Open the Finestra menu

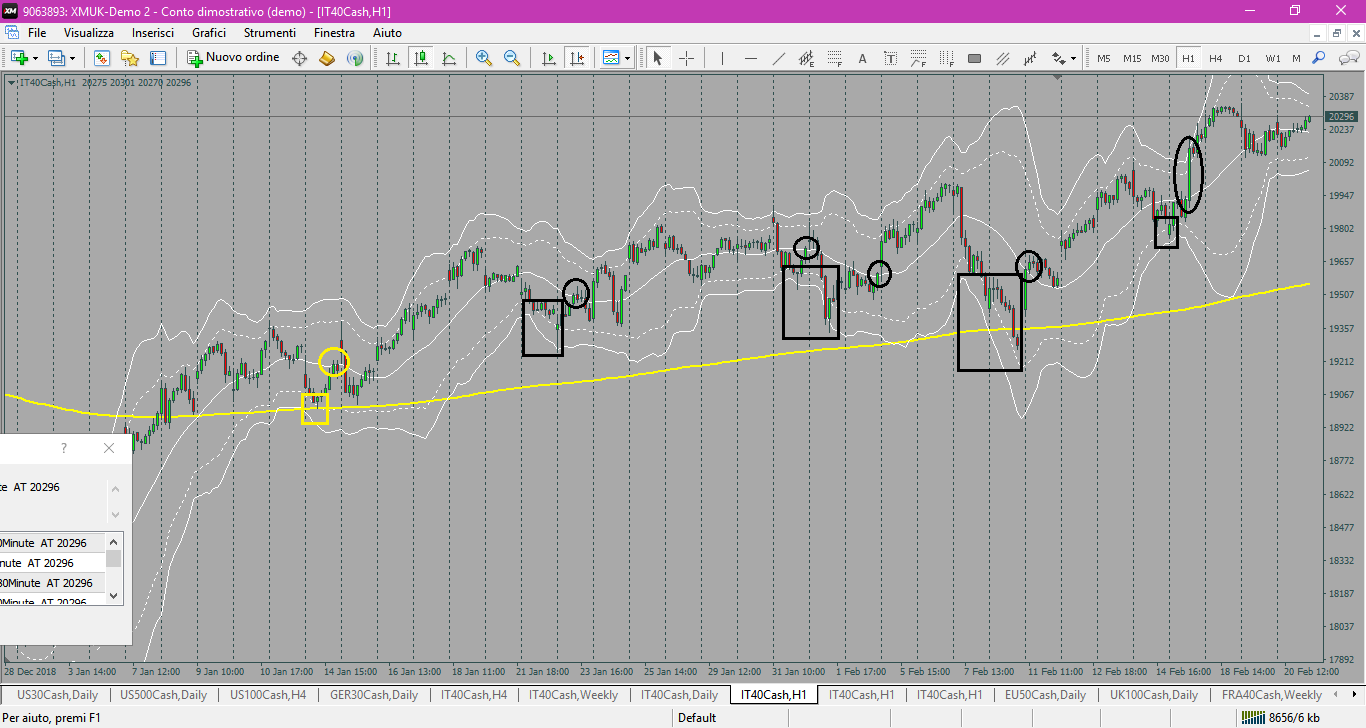(x=334, y=33)
